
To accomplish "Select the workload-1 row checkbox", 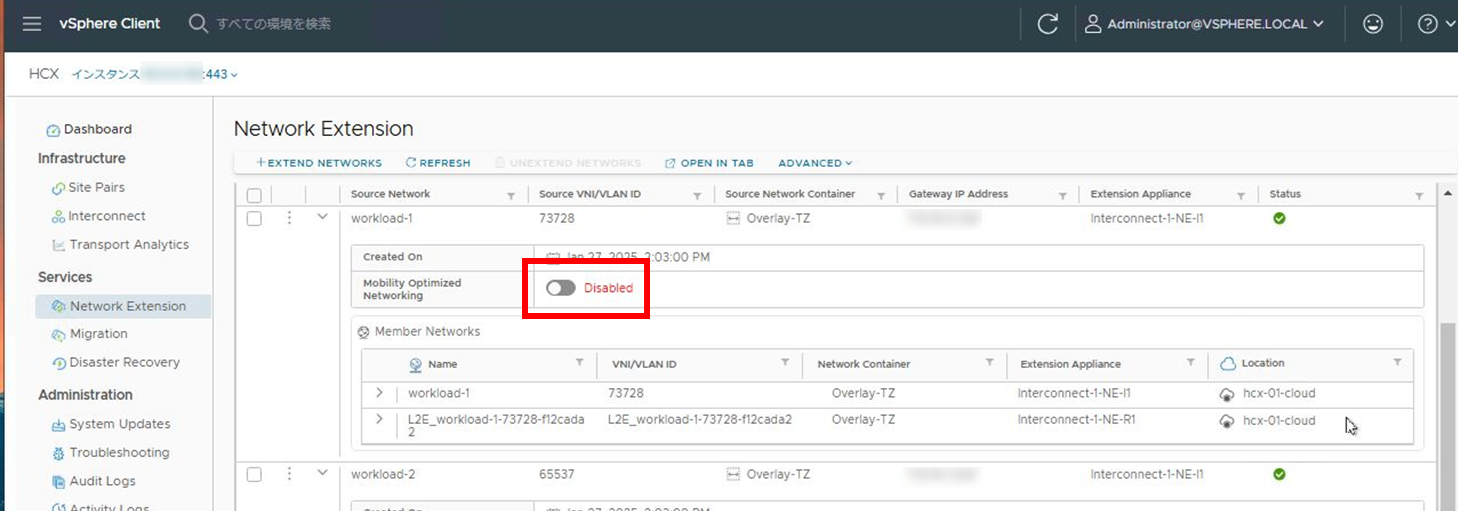I will click(x=254, y=218).
